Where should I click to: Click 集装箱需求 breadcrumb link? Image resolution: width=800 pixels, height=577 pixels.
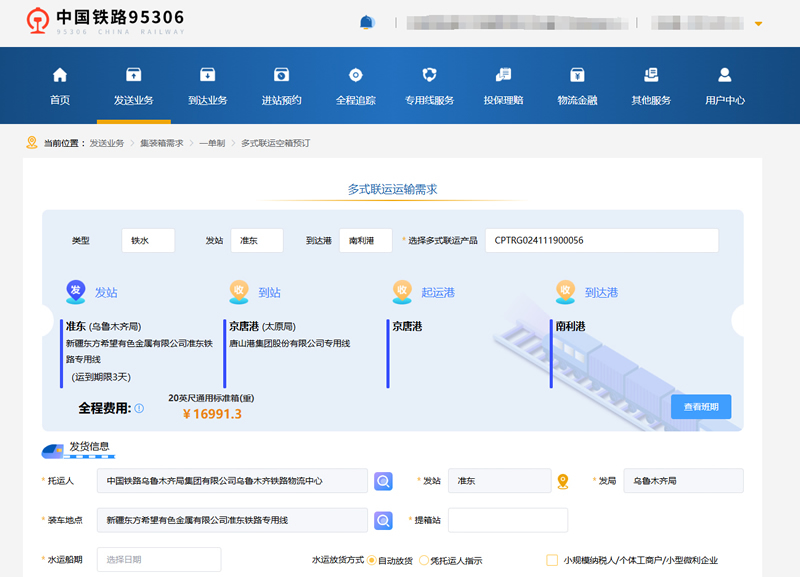pos(161,143)
